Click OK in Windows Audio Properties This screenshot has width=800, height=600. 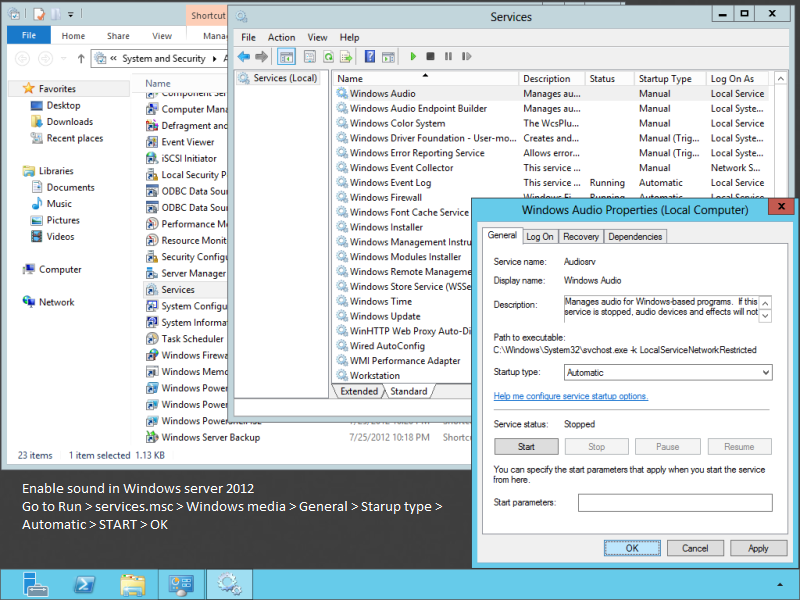pos(632,548)
